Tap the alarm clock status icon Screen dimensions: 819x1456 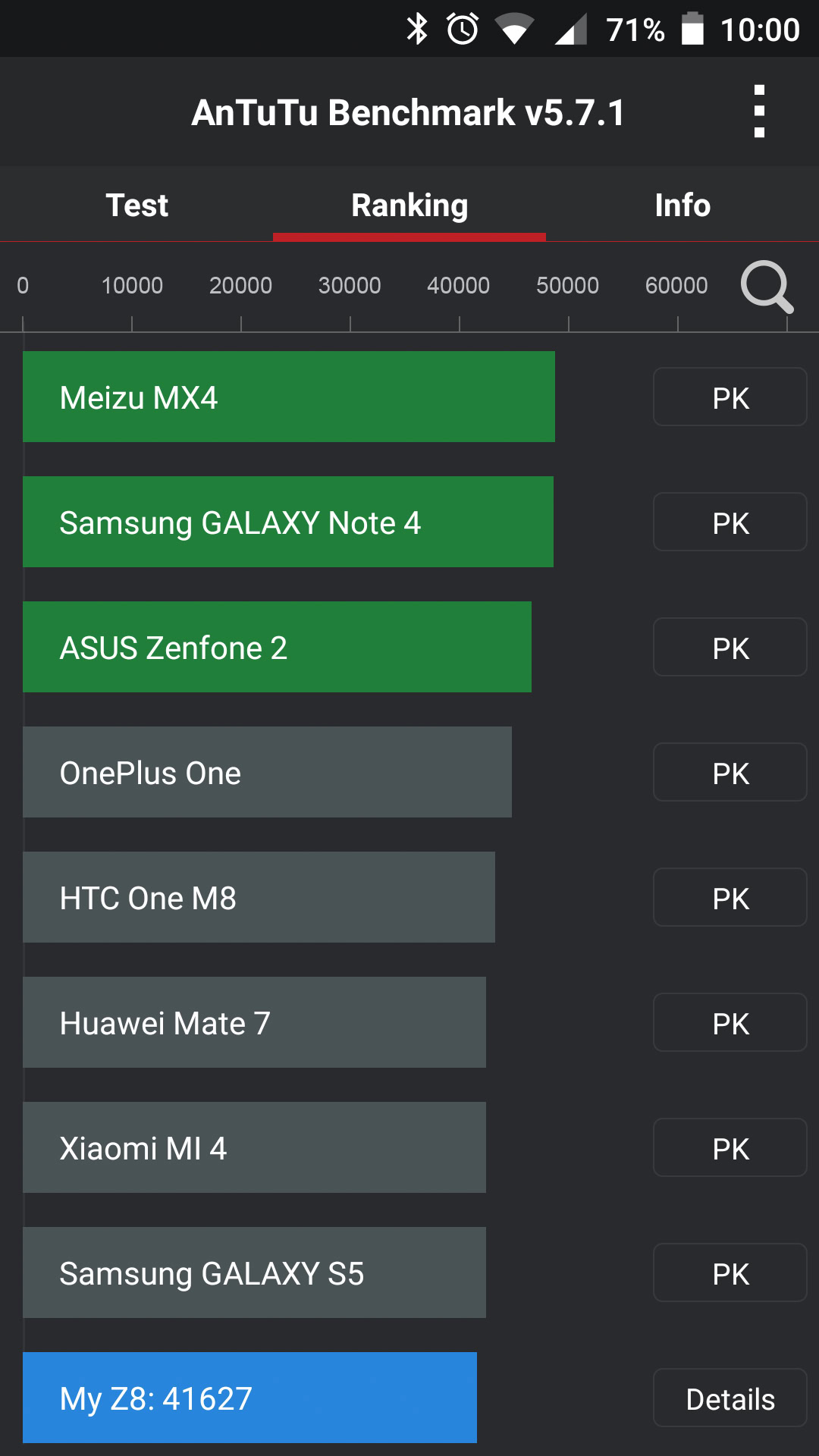click(463, 30)
